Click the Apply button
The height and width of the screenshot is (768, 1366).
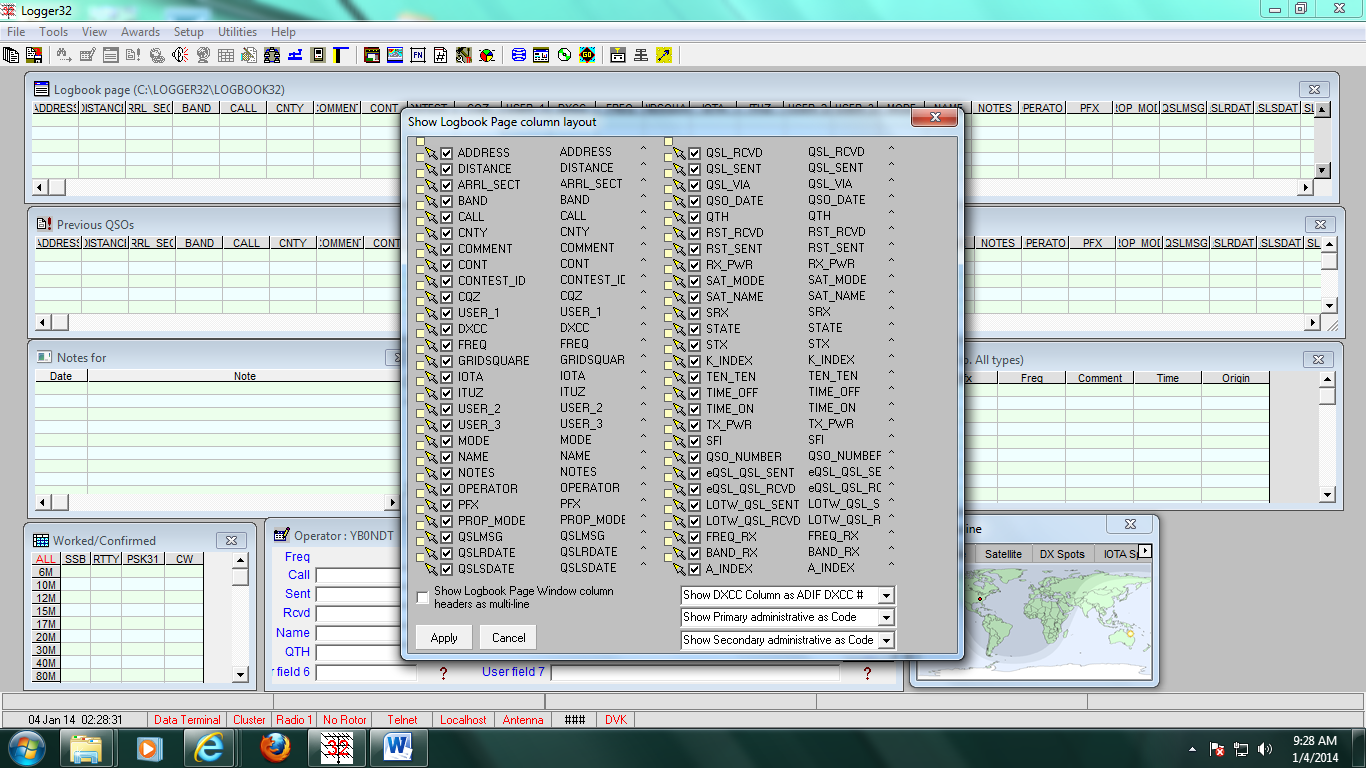(444, 638)
